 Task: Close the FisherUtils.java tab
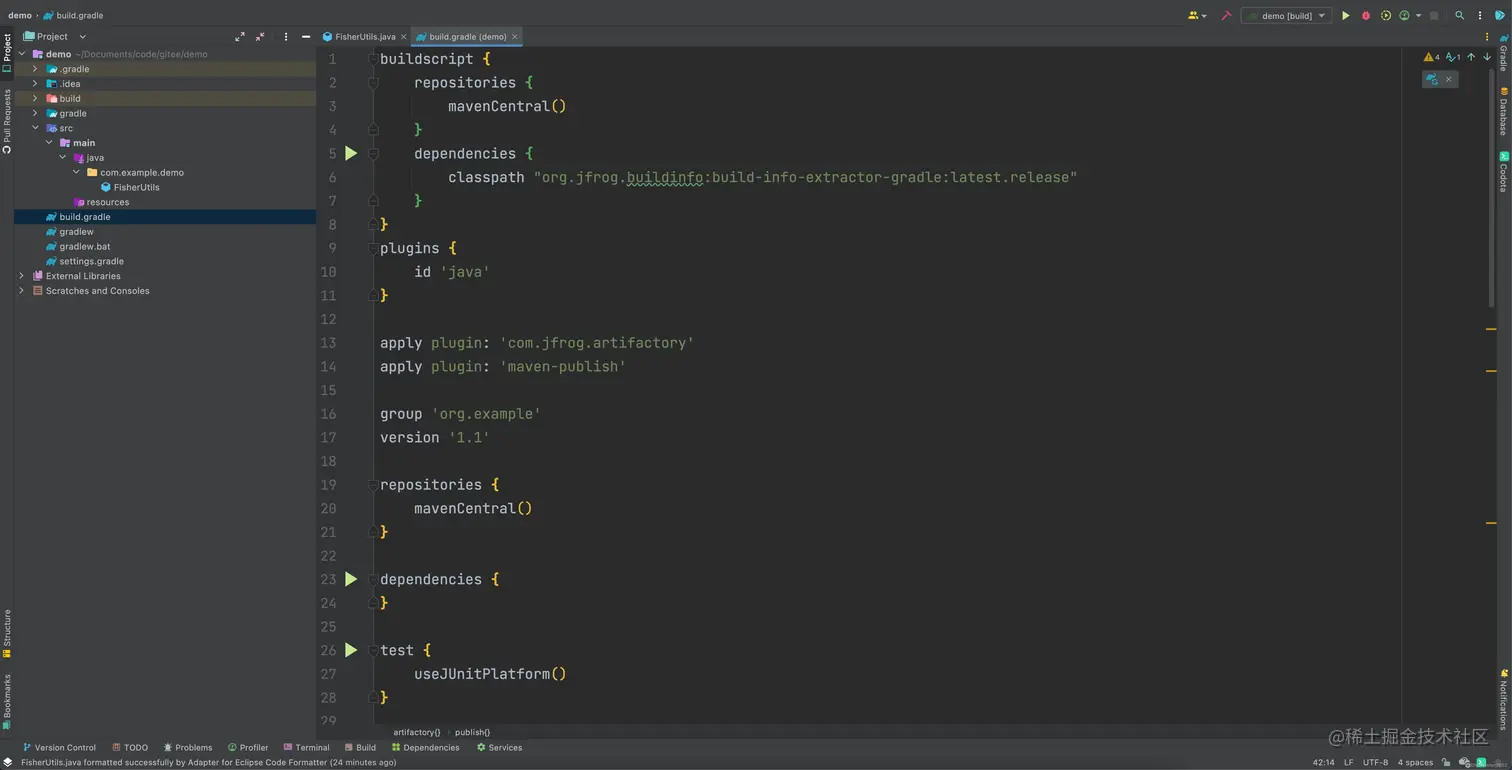(403, 37)
